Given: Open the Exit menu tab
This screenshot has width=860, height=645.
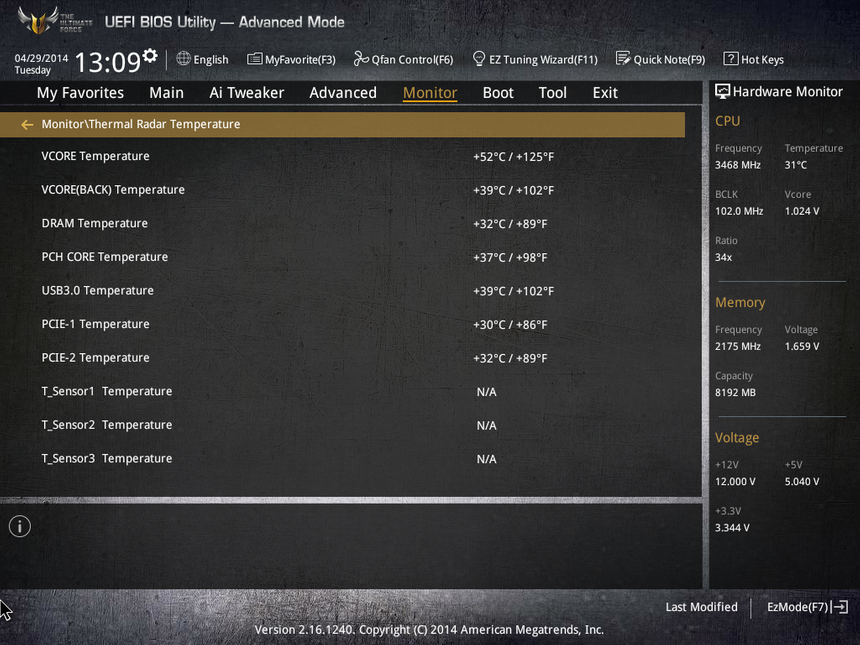Looking at the screenshot, I should (x=604, y=93).
